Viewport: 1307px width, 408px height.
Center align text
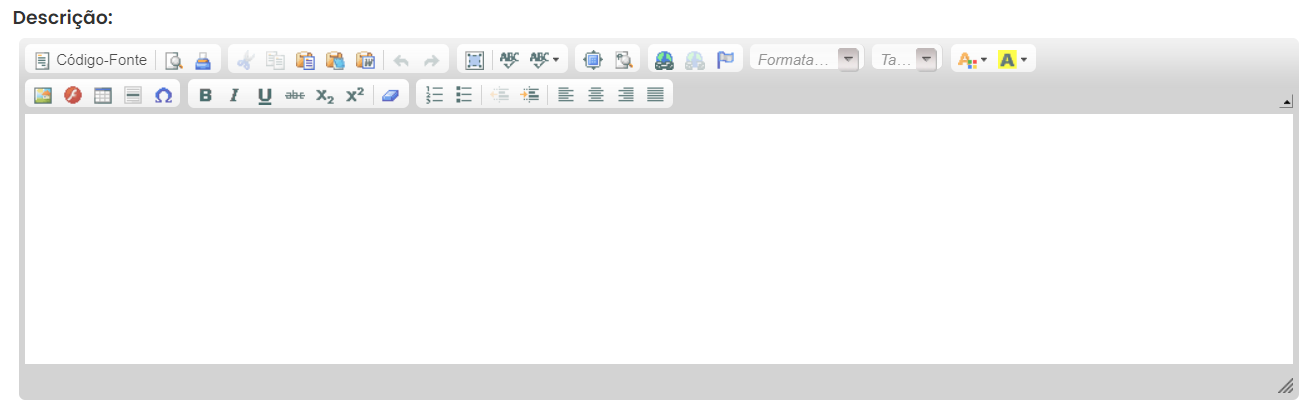point(596,95)
